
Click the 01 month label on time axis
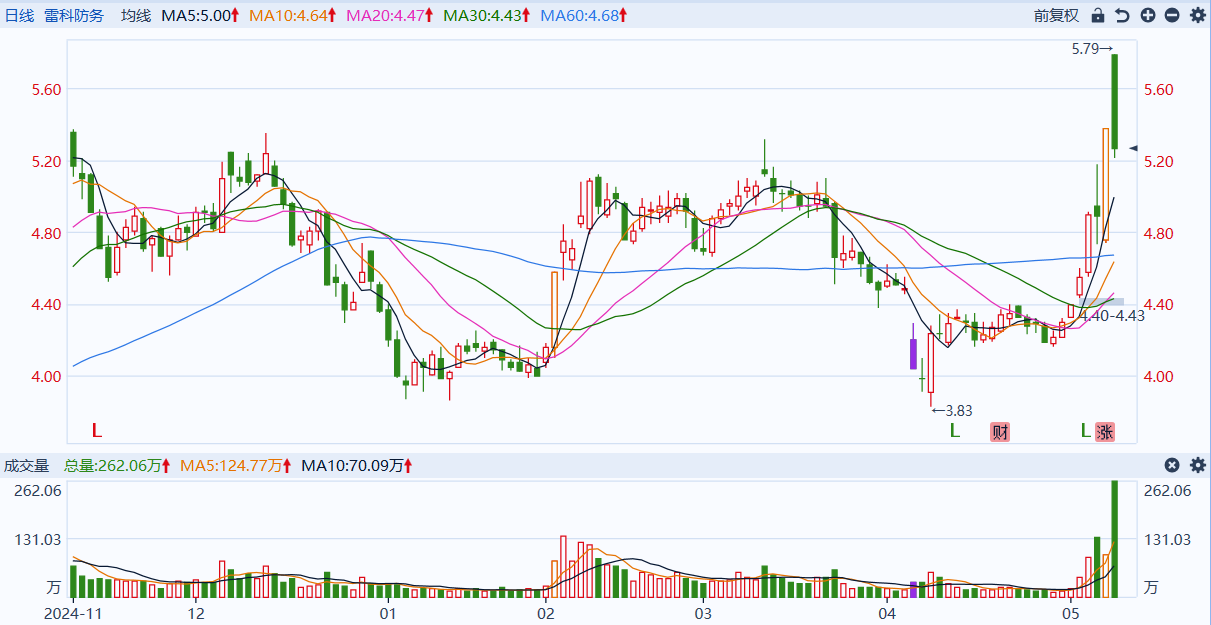tap(387, 612)
